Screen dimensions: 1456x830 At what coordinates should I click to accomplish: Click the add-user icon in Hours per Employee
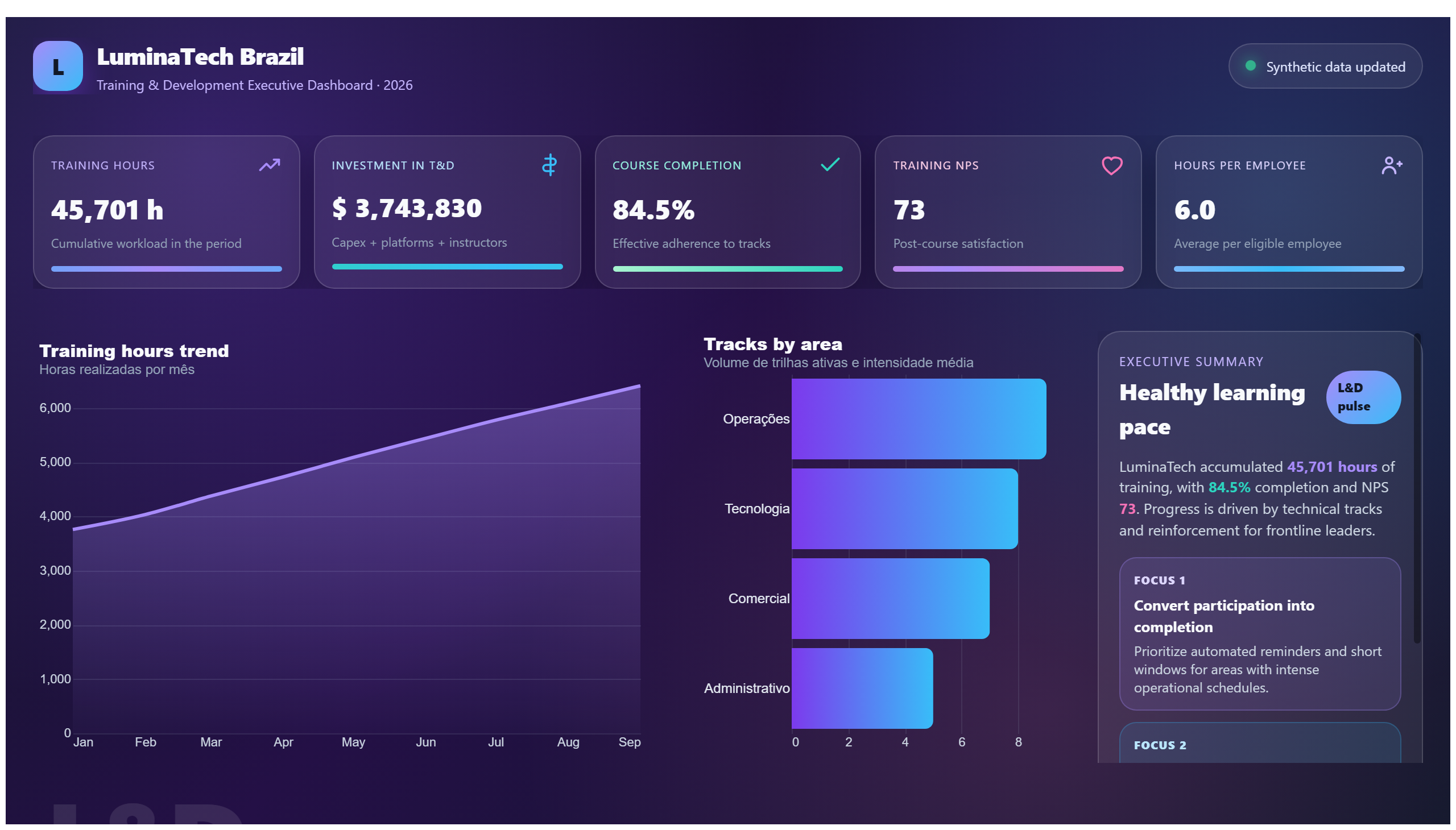click(x=1392, y=165)
